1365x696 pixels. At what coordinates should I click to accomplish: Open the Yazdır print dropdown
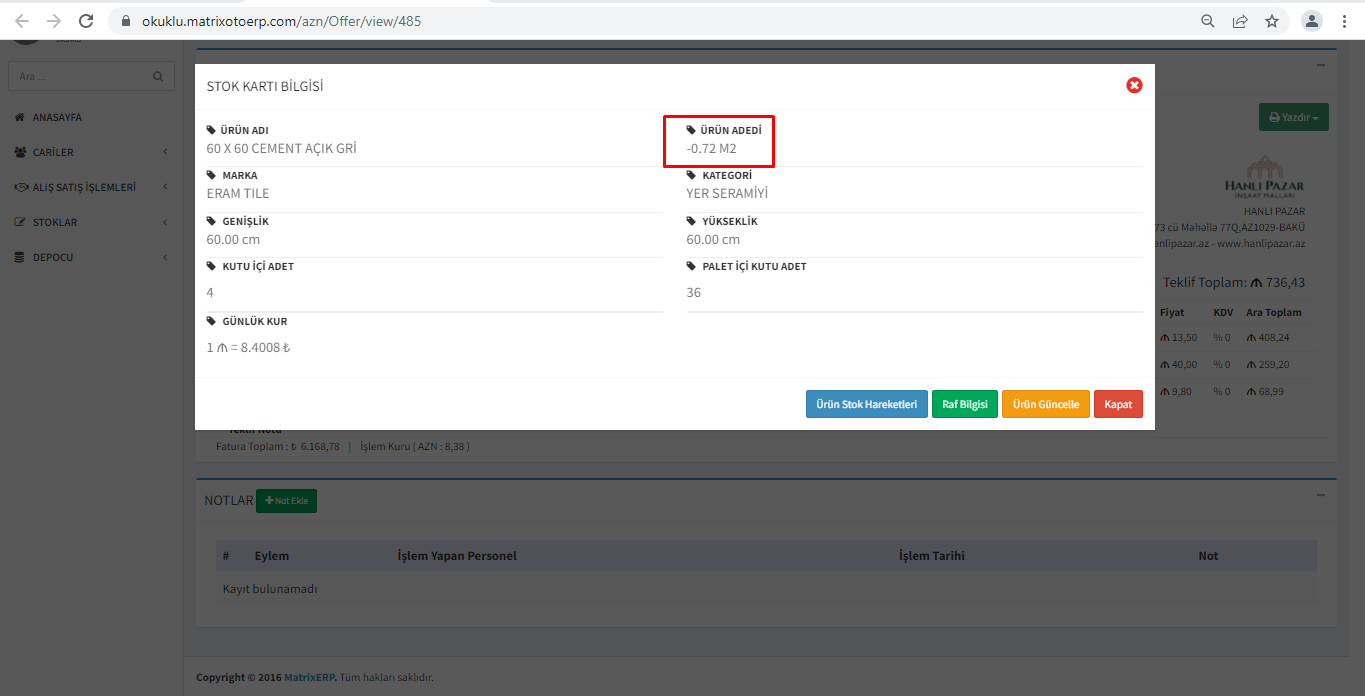point(1293,117)
